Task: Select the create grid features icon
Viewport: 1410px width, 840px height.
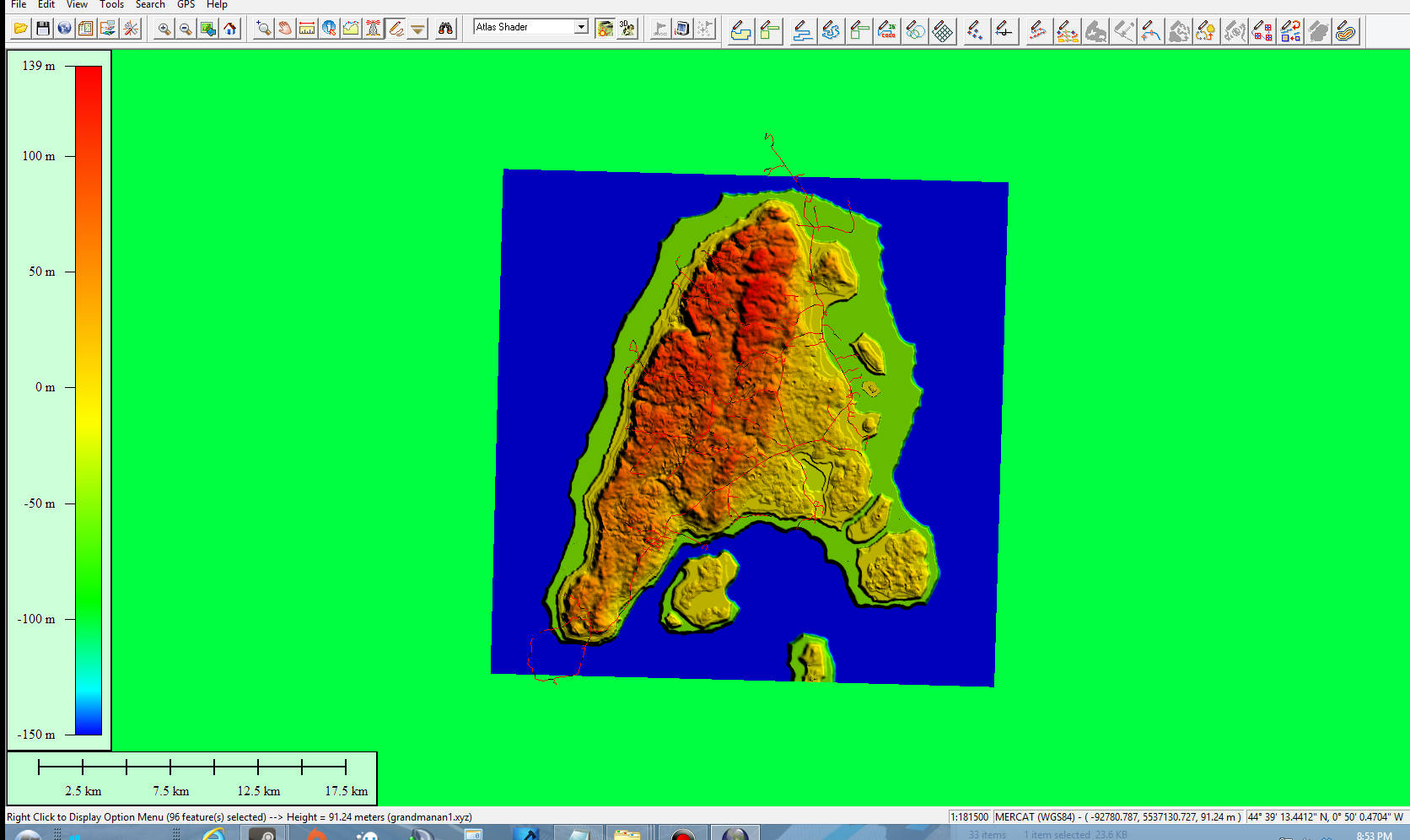Action: click(x=943, y=31)
